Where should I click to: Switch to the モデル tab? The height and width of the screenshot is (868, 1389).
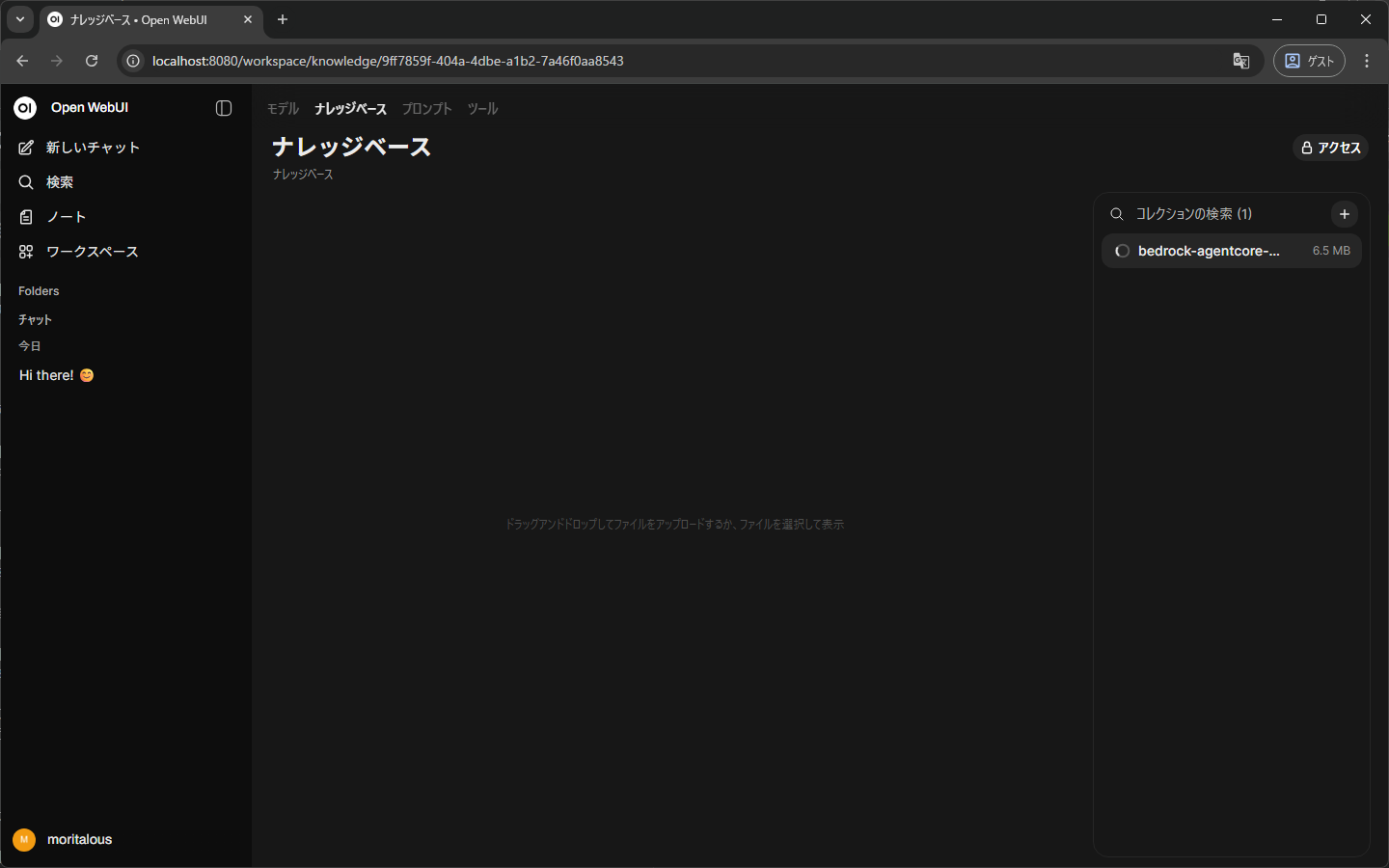tap(283, 108)
